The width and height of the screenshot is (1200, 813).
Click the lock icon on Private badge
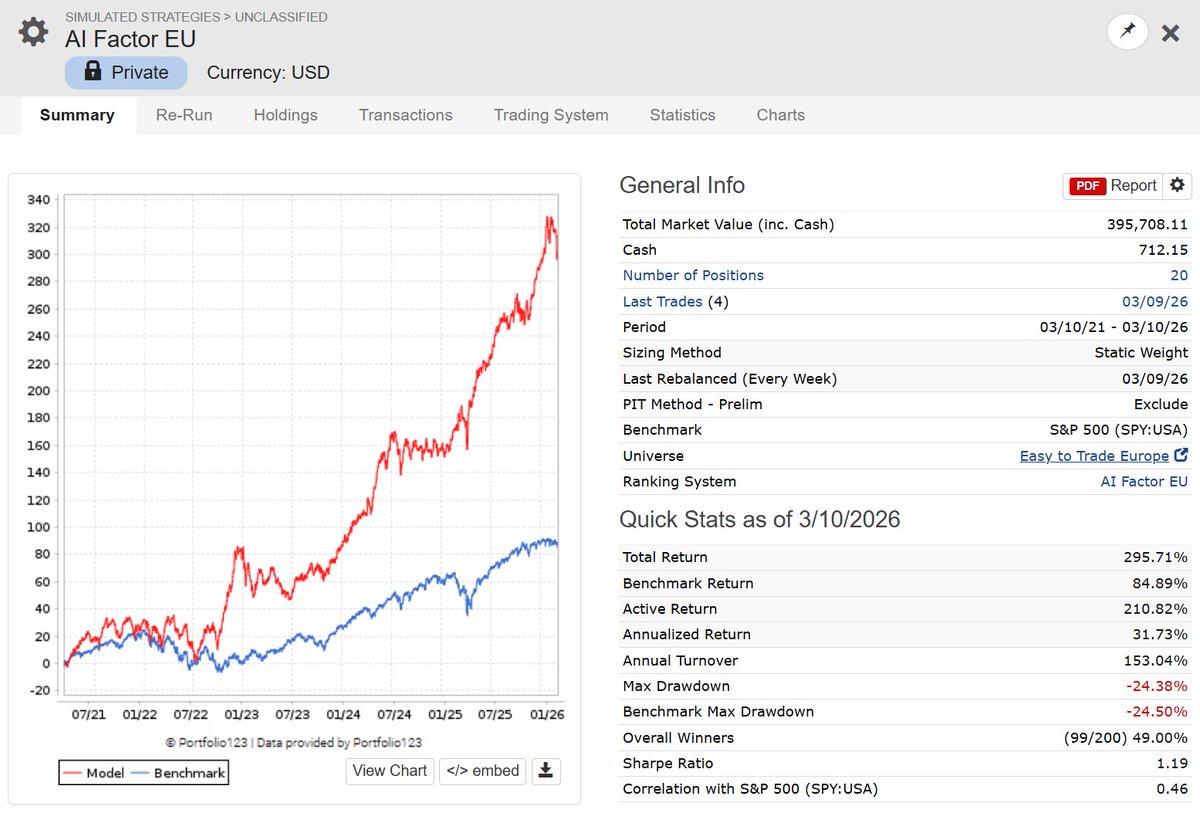pos(93,71)
